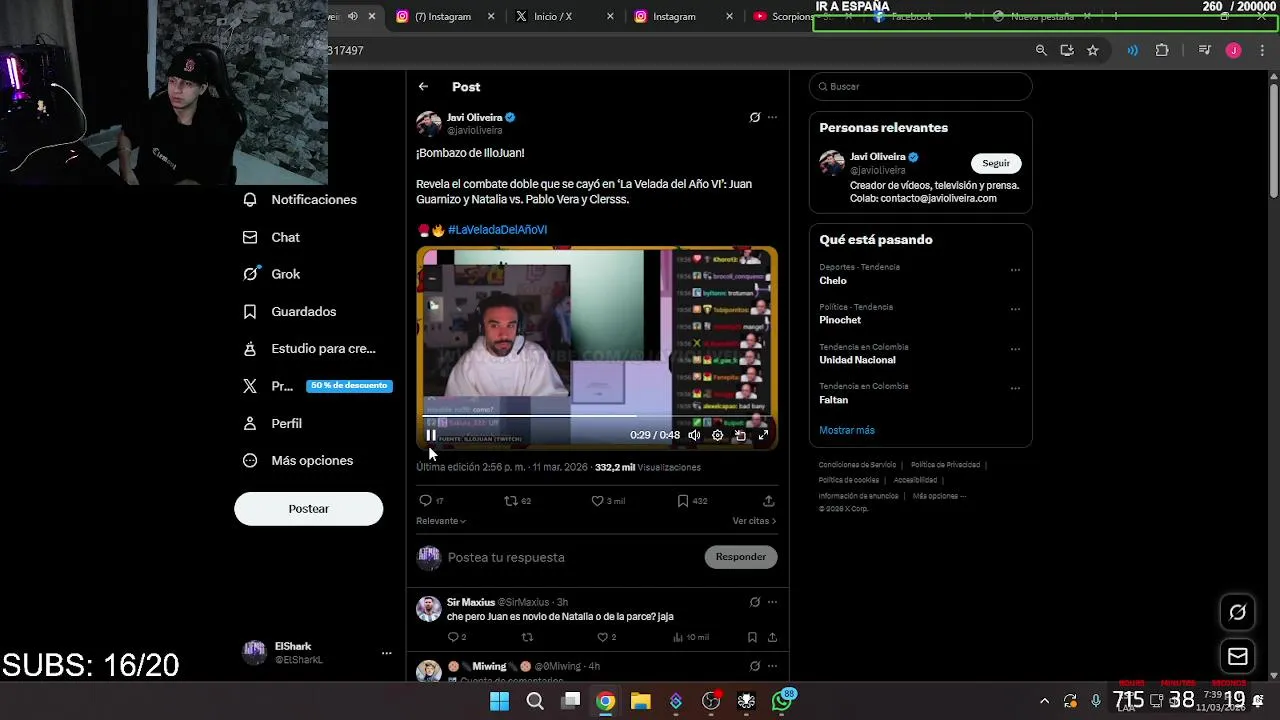1280x720 pixels.
Task: Bookmark this page with star icon
Action: (x=1093, y=50)
